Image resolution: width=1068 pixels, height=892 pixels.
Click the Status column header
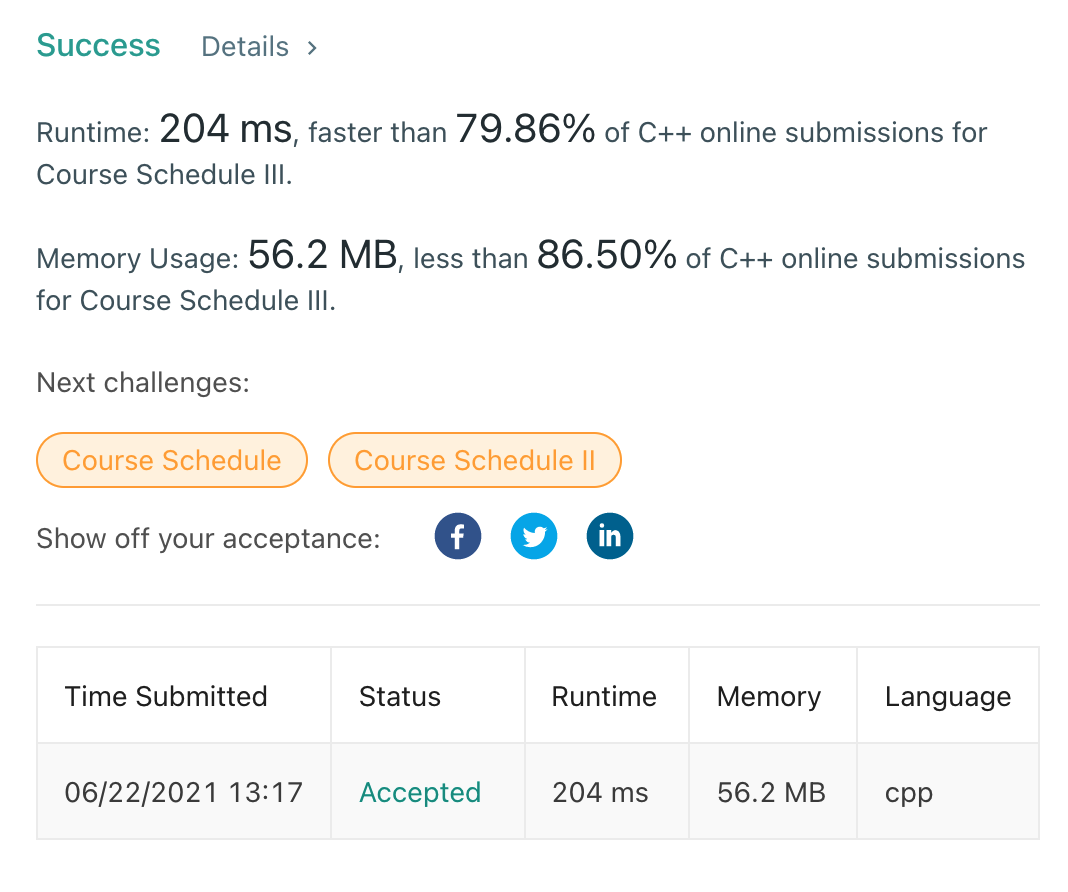tap(399, 696)
